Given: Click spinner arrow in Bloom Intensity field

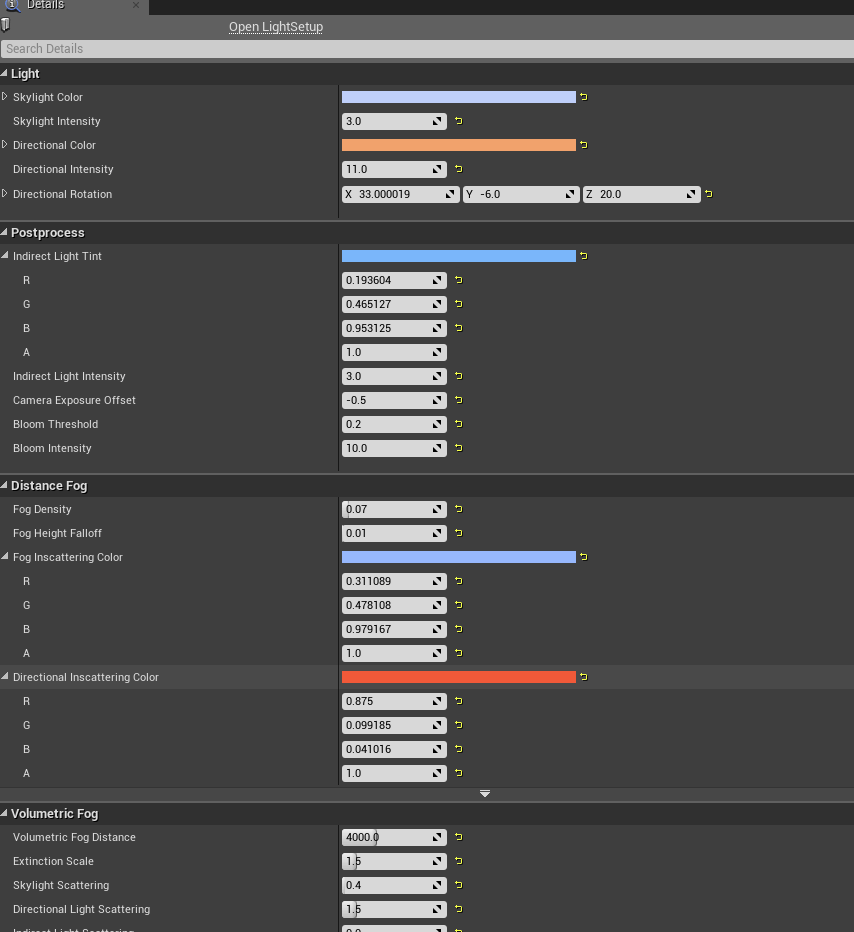Looking at the screenshot, I should [x=437, y=448].
